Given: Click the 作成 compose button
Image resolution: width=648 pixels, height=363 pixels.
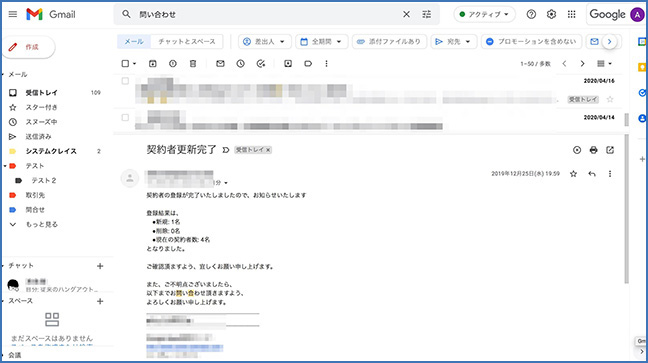Looking at the screenshot, I should (x=28, y=47).
